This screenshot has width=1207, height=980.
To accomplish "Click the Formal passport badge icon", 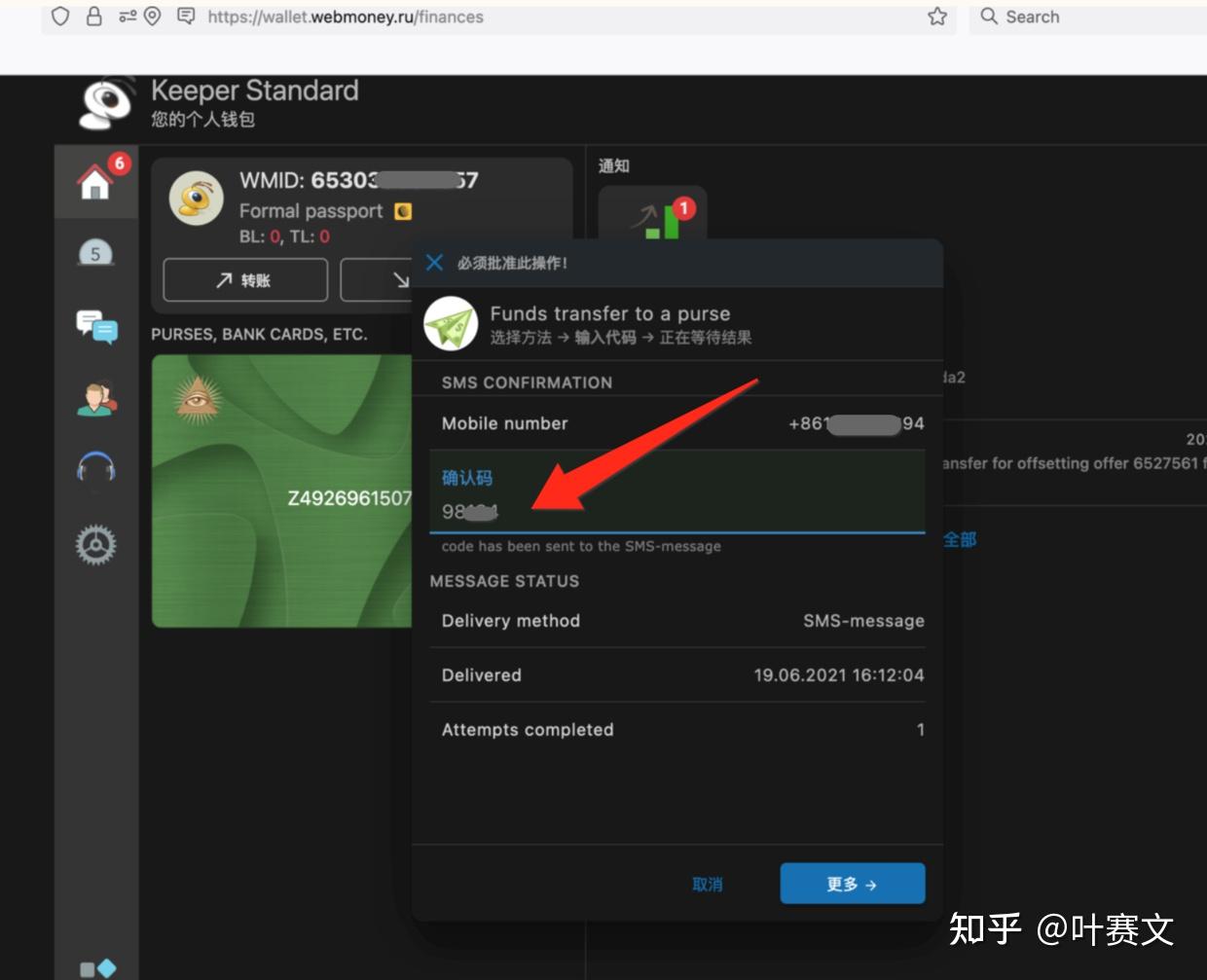I will tap(403, 211).
